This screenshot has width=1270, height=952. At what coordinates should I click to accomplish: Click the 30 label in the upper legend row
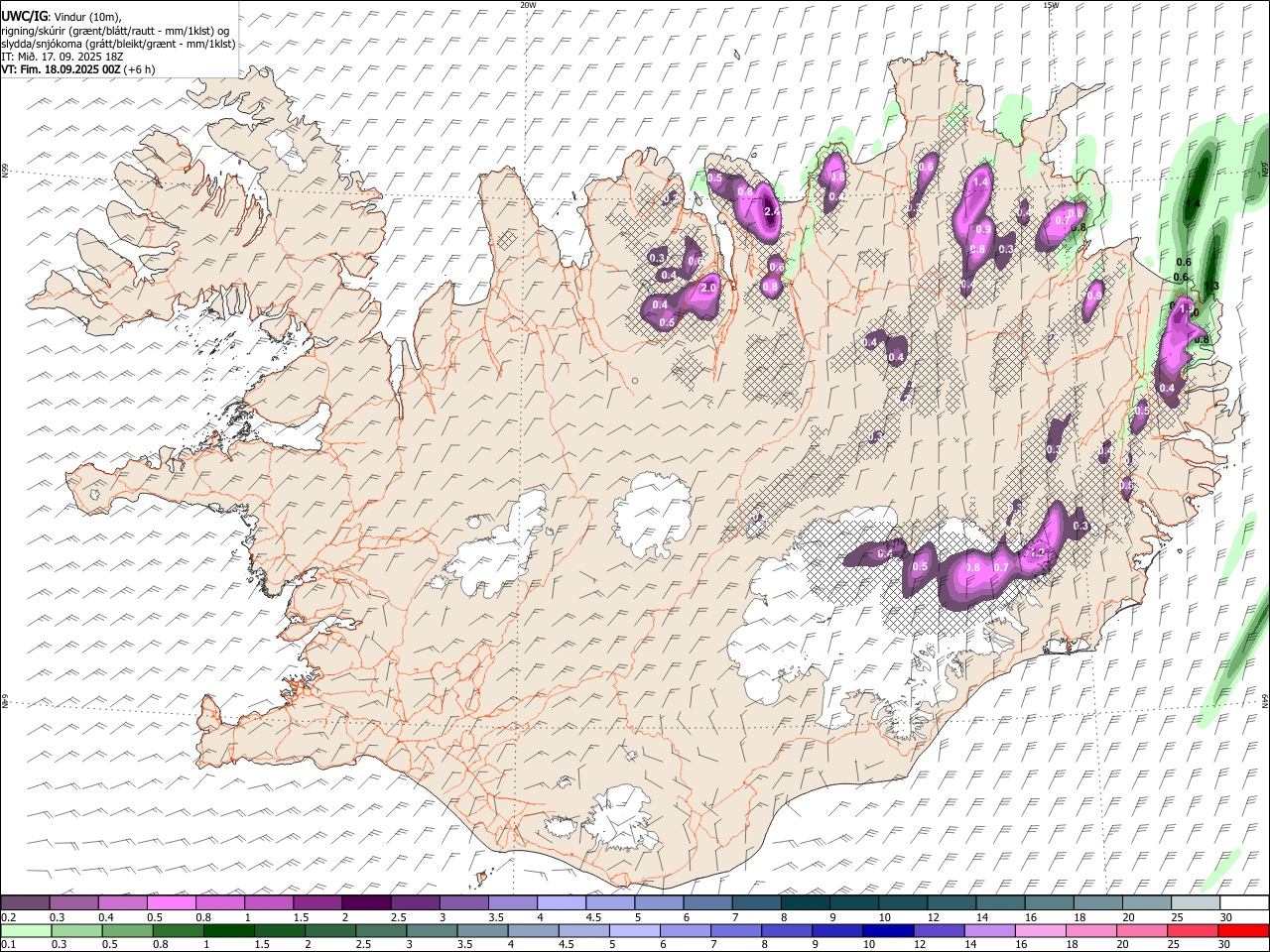point(1226,917)
